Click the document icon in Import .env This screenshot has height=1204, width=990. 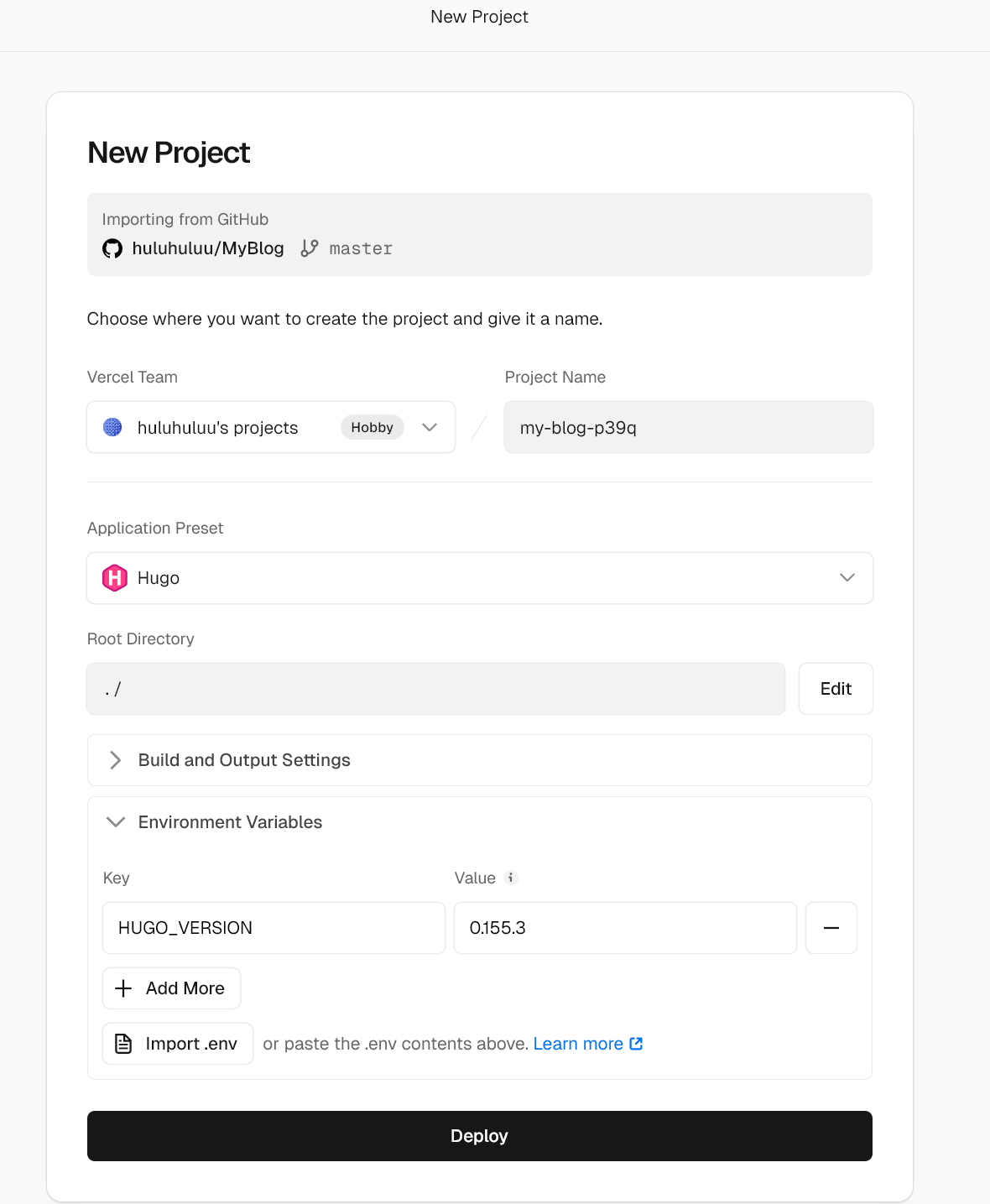pyautogui.click(x=123, y=1044)
